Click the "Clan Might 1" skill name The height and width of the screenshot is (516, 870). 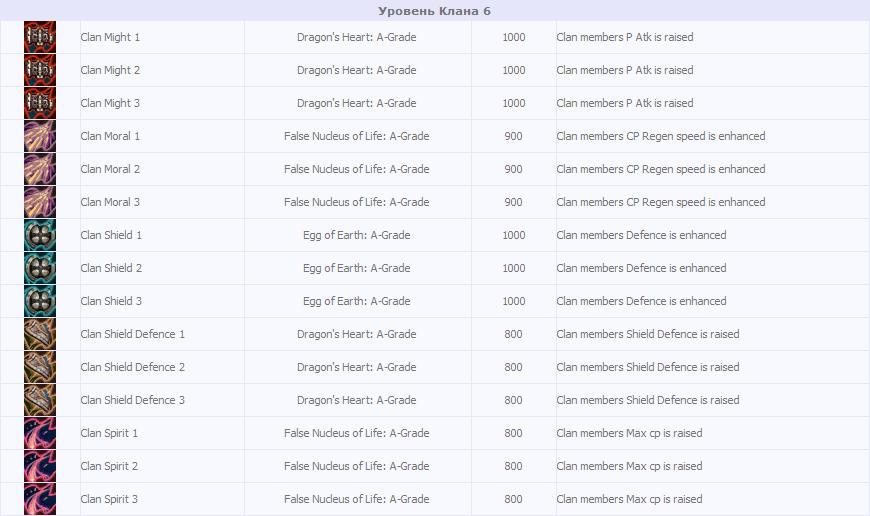110,37
